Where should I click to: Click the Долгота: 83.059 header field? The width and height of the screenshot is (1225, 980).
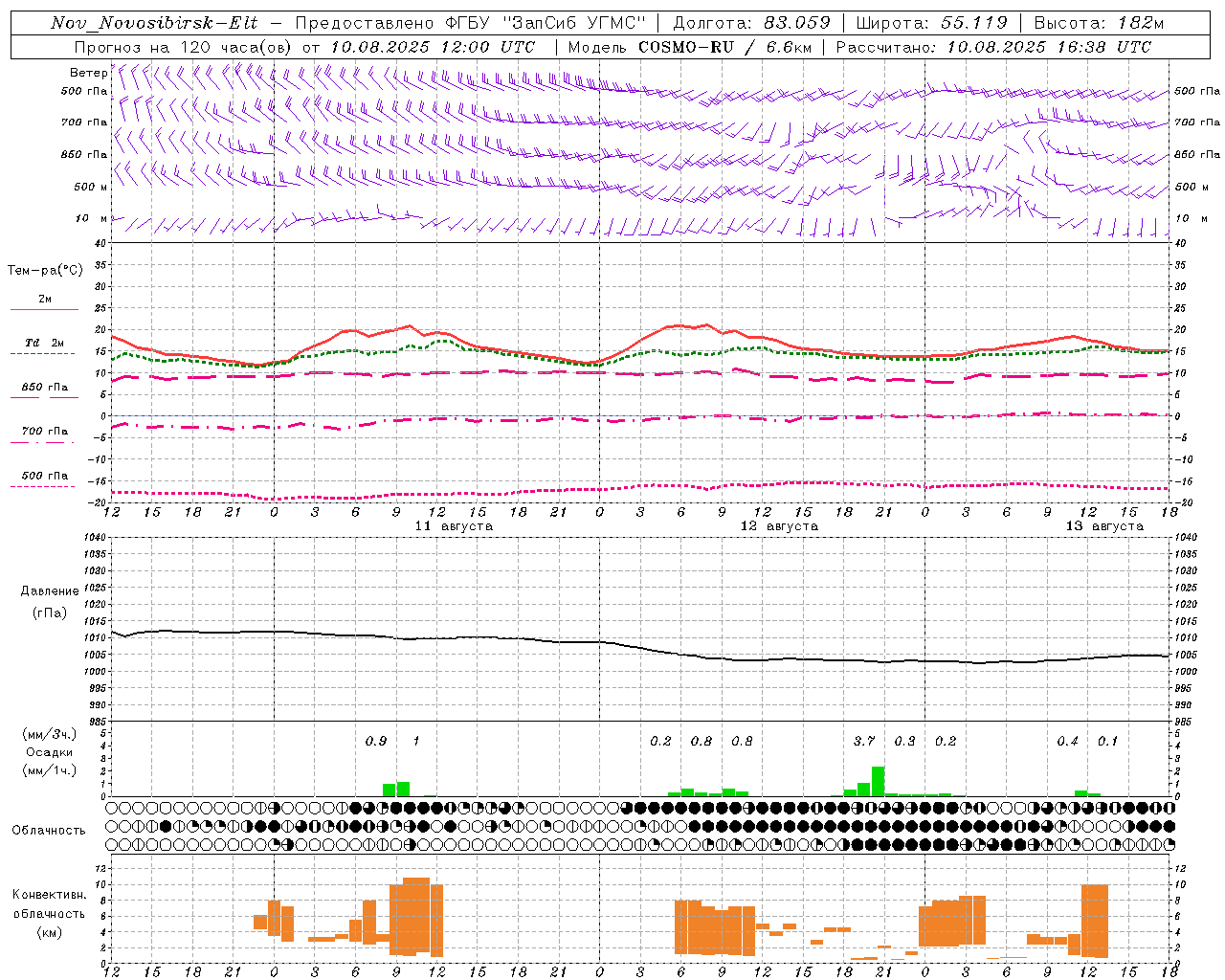click(x=751, y=23)
